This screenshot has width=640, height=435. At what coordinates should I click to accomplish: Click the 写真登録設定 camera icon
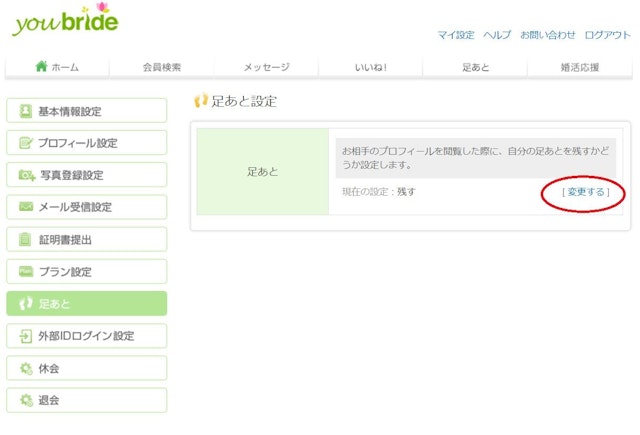point(26,175)
